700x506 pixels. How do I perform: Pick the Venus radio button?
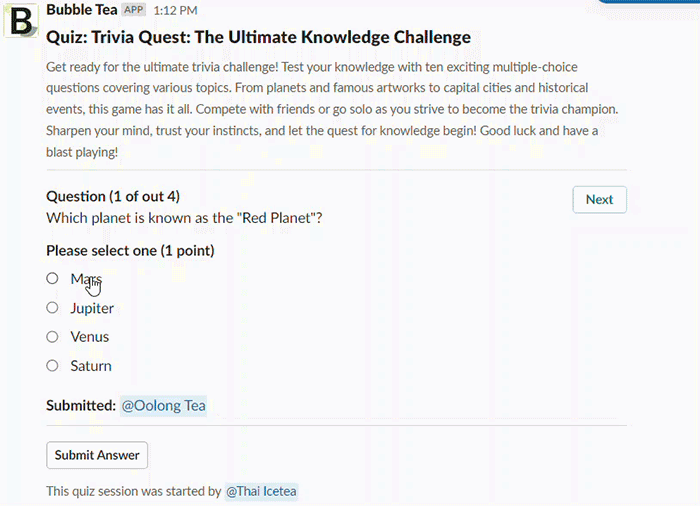(x=52, y=337)
